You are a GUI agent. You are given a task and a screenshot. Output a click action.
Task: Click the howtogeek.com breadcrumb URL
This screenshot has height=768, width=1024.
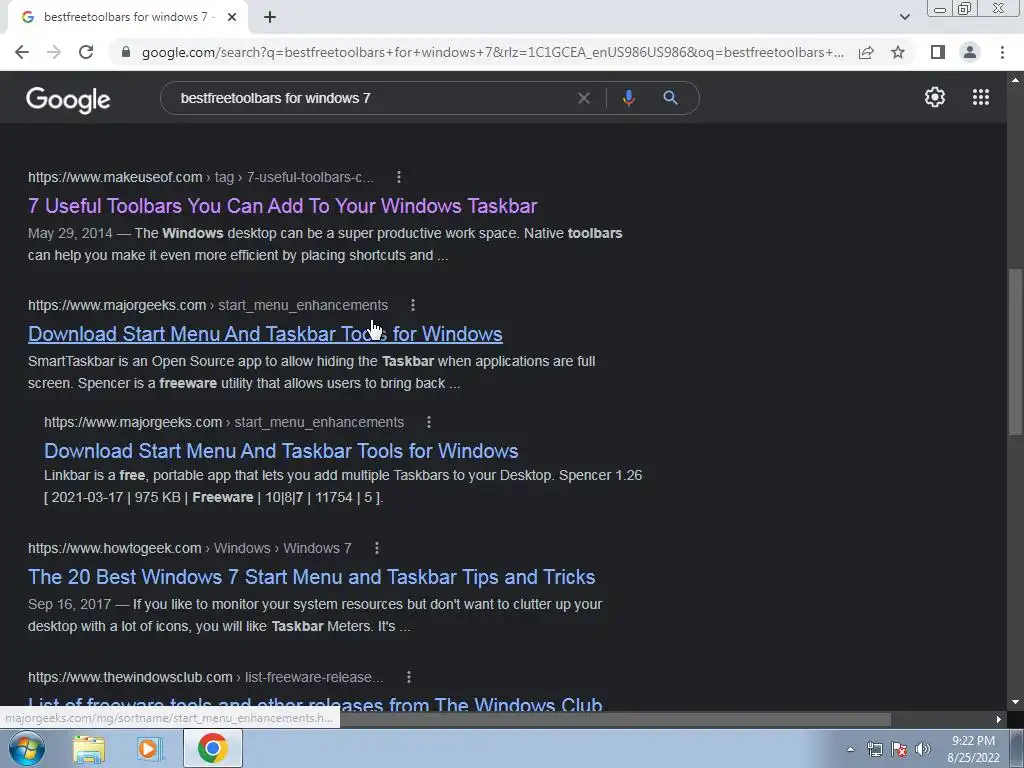click(189, 548)
